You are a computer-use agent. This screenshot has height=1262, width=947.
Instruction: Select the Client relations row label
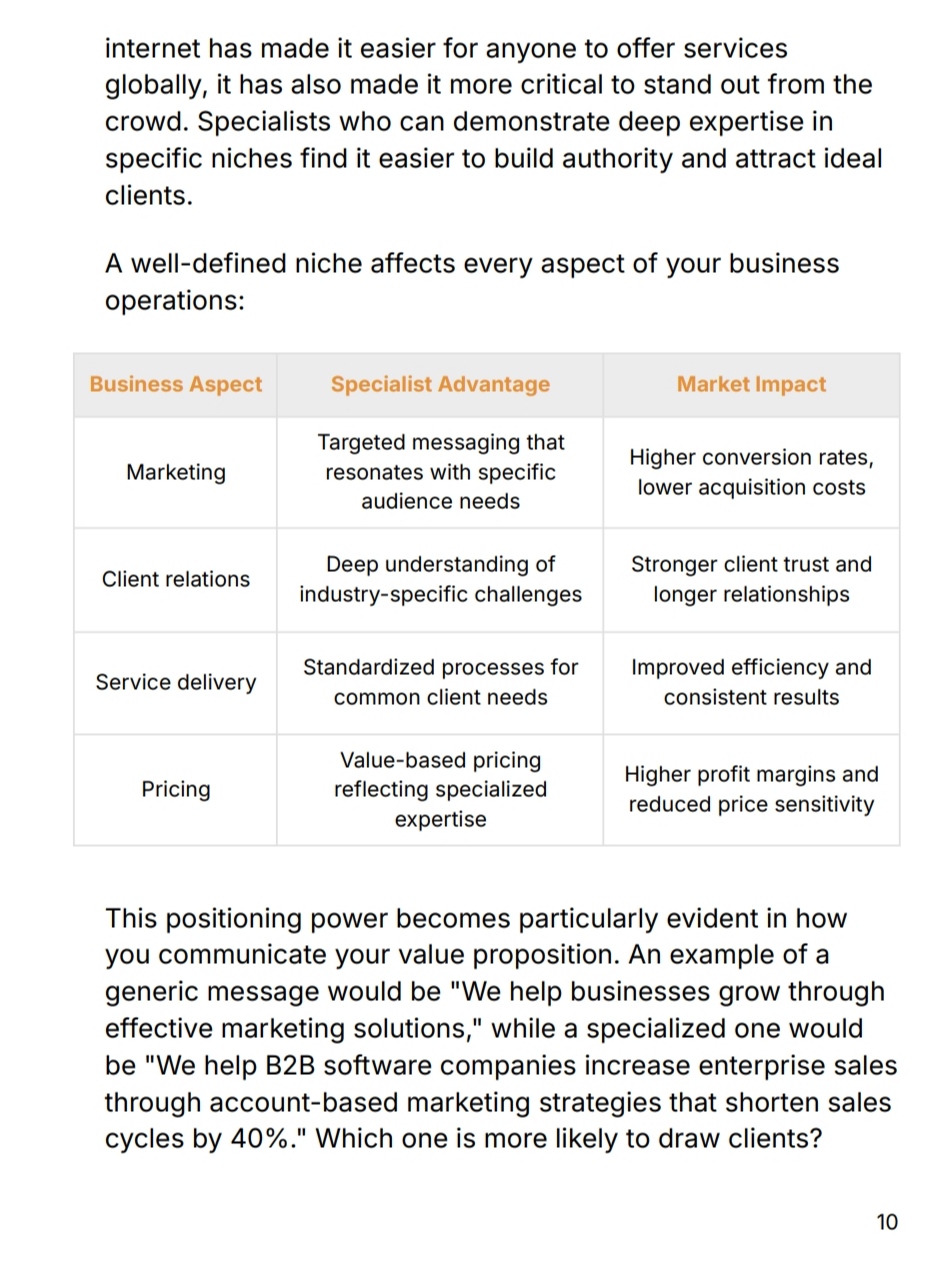(x=176, y=579)
